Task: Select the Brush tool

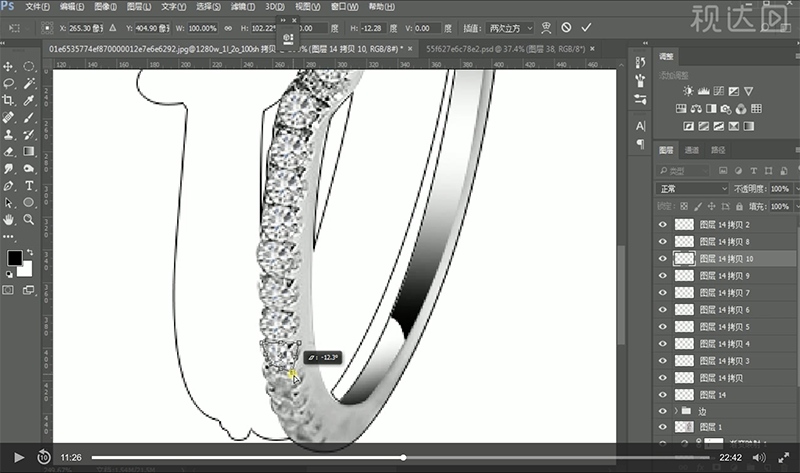Action: 29,117
